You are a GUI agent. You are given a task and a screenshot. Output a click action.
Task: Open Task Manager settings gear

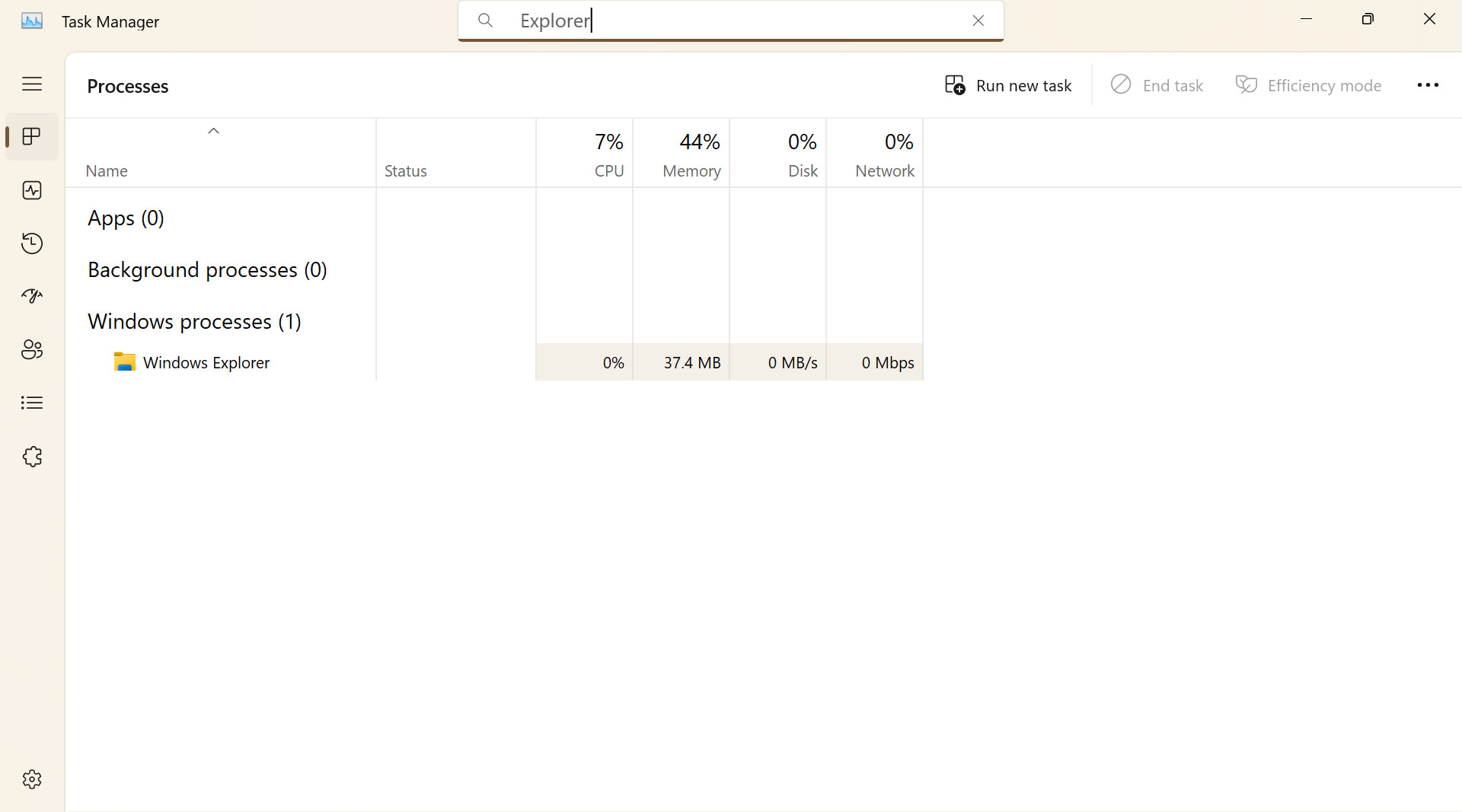click(32, 779)
